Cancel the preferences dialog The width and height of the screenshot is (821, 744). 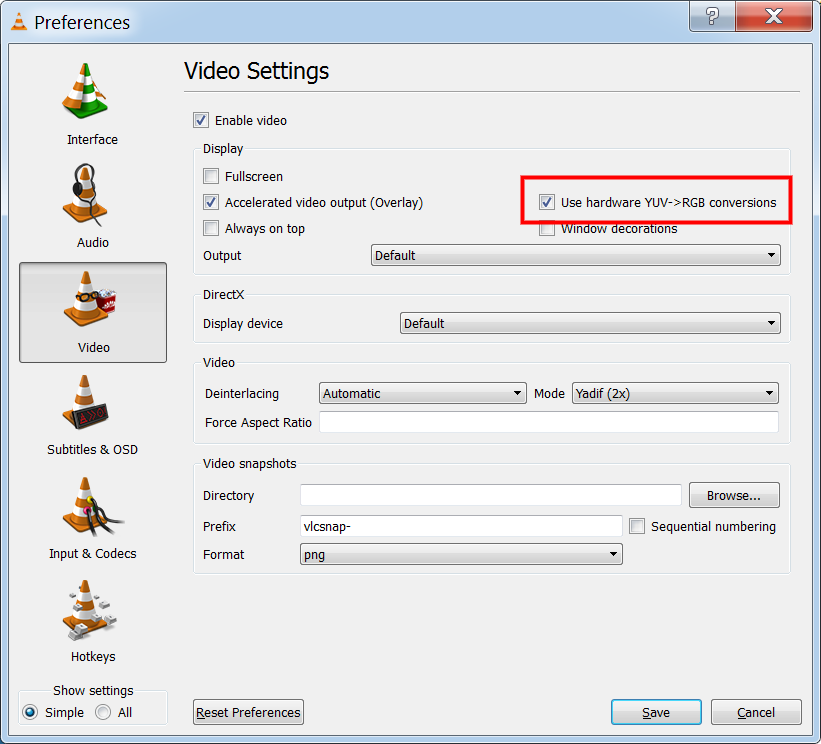click(756, 712)
